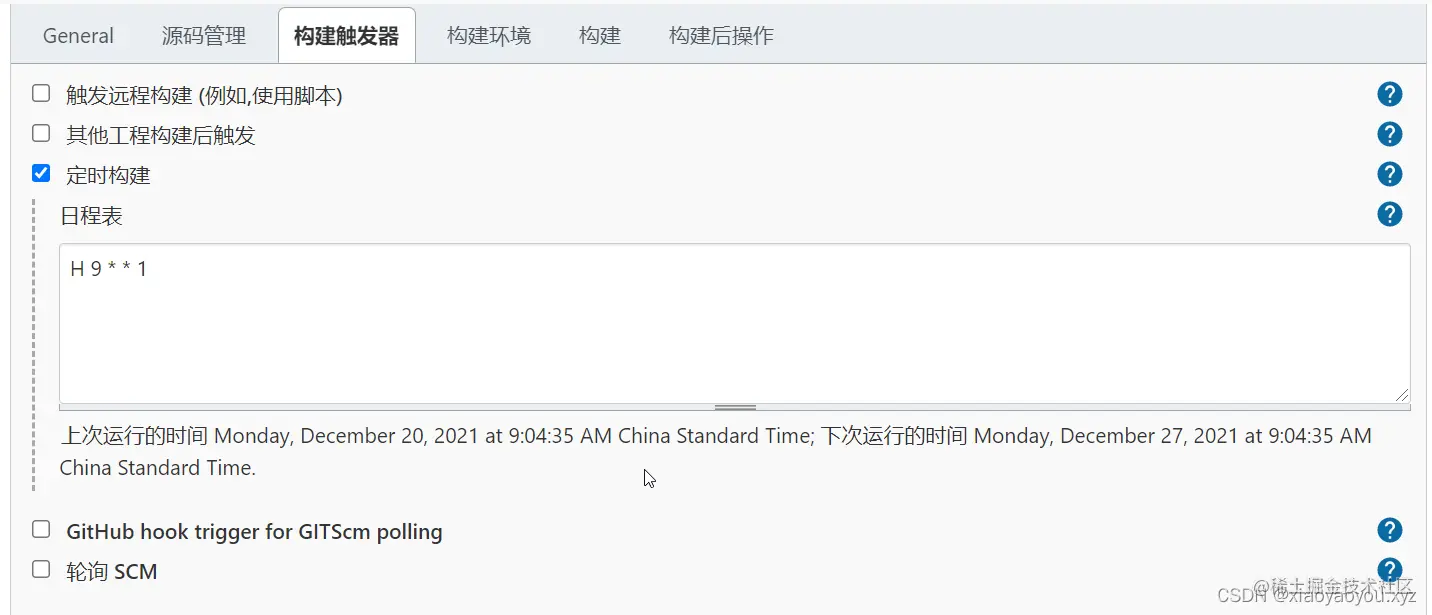Open help icon for 轮询 SCM
The image size is (1432, 615).
(1389, 570)
